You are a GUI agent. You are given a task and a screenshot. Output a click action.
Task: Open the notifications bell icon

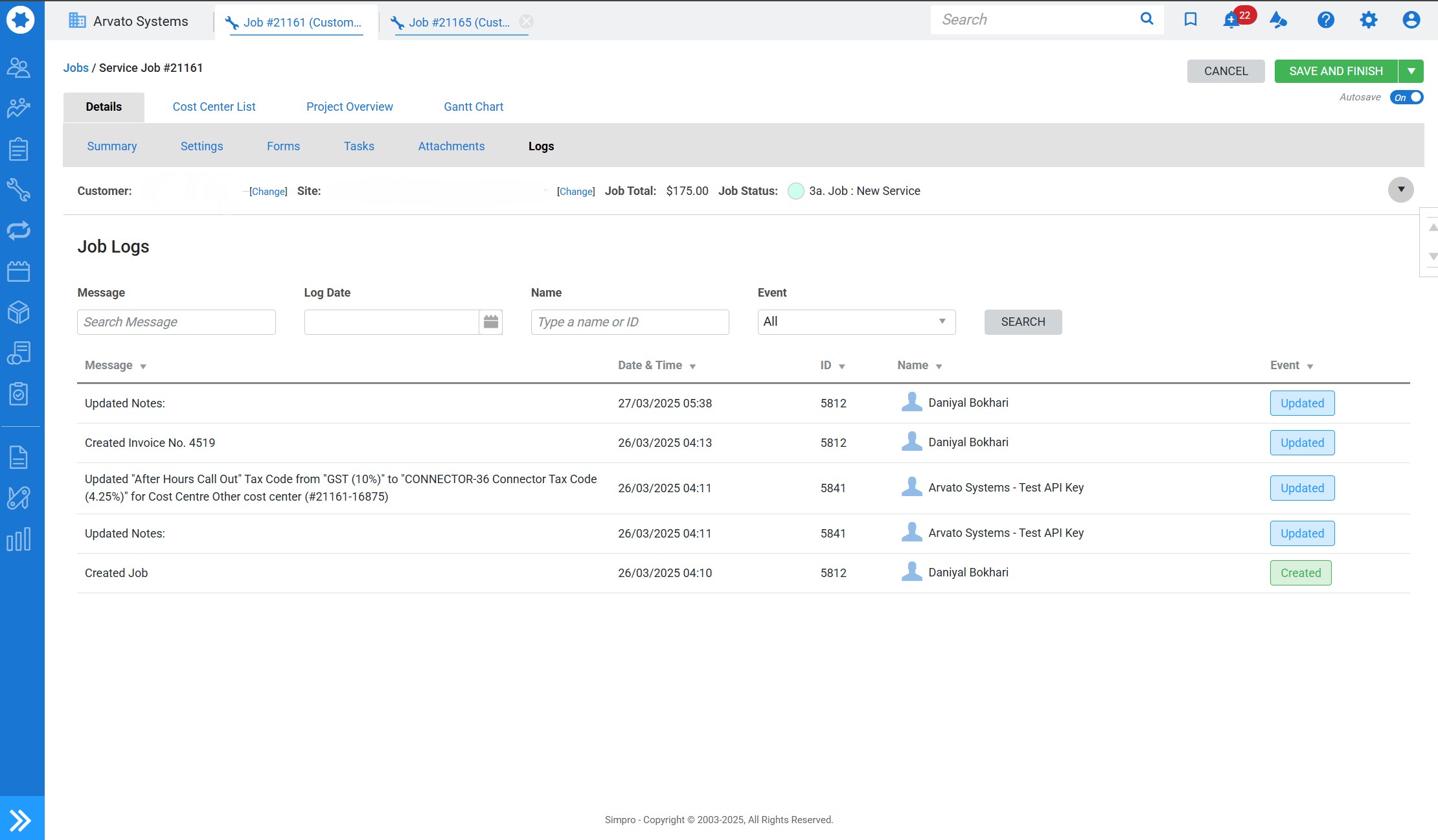pyautogui.click(x=1231, y=20)
